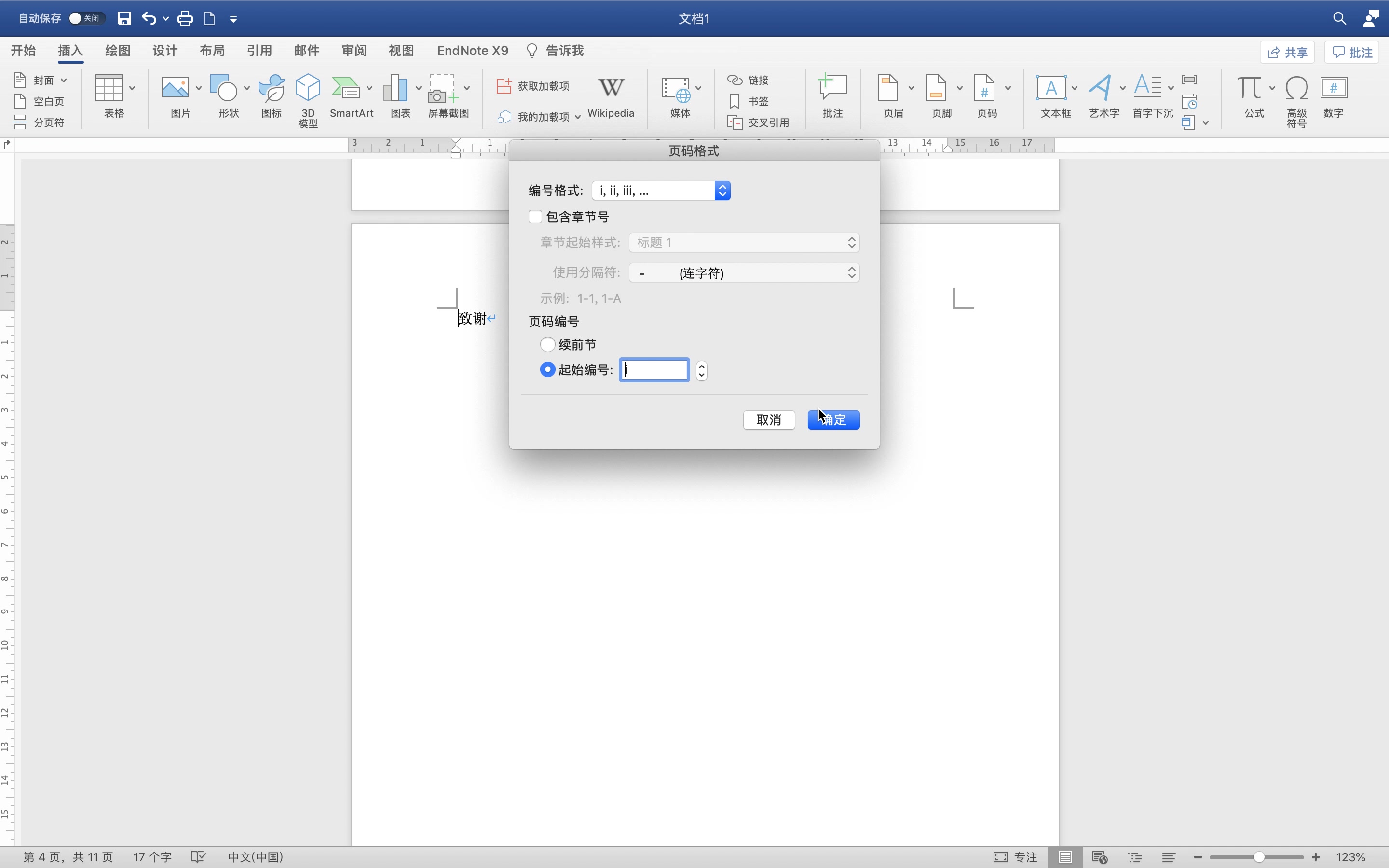Take a screenshot with 屏幕截图
Viewport: 1389px width, 868px height.
pos(444,88)
